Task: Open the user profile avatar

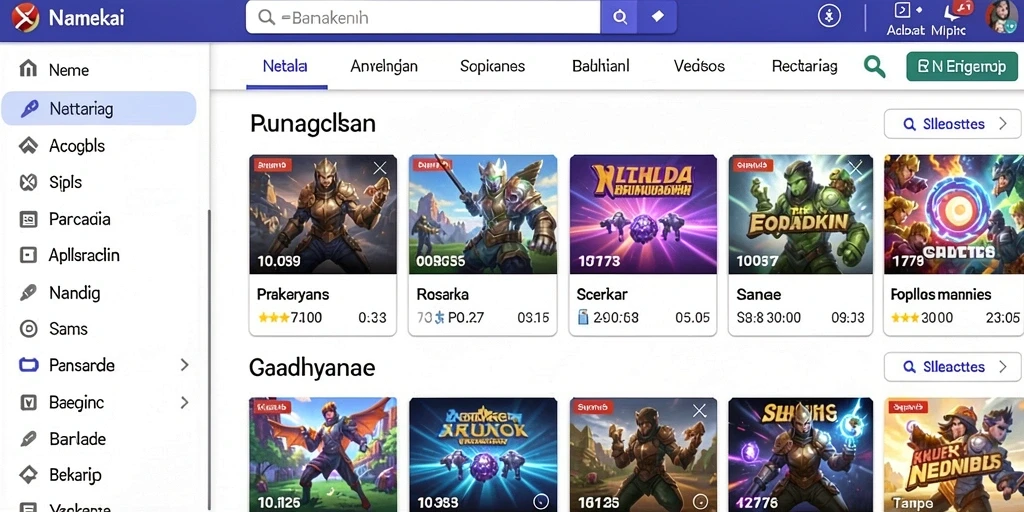Action: (1002, 17)
